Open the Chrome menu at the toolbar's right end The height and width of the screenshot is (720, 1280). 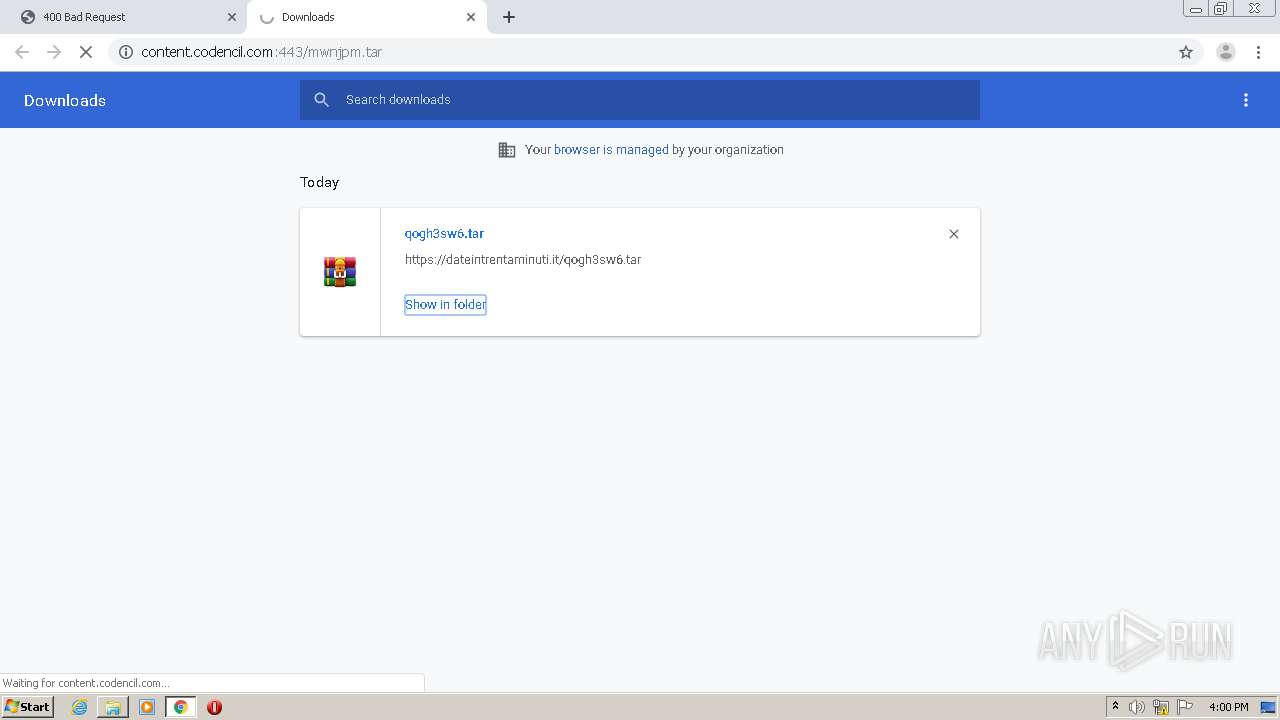[1259, 52]
